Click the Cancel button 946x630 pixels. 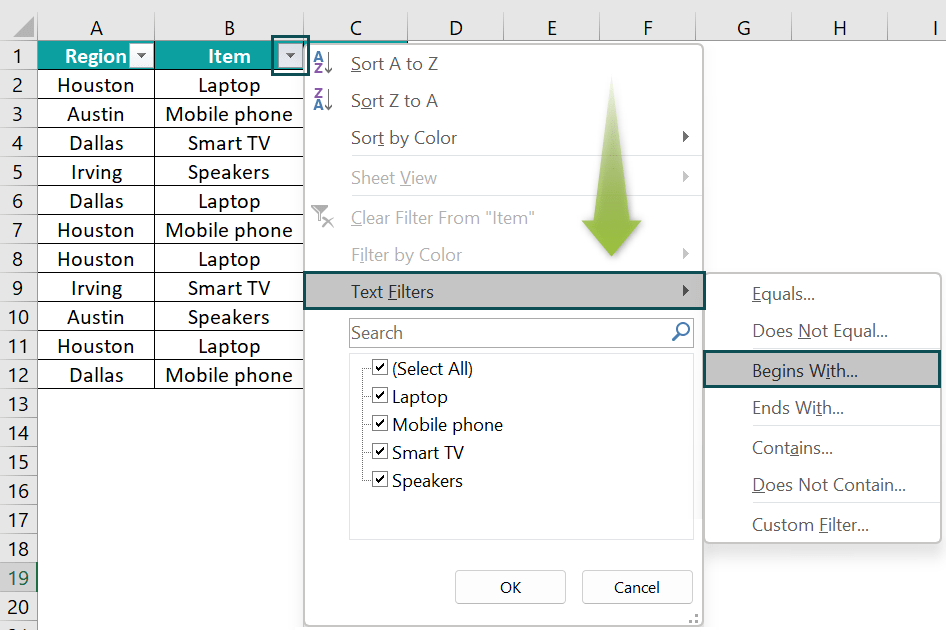click(637, 587)
